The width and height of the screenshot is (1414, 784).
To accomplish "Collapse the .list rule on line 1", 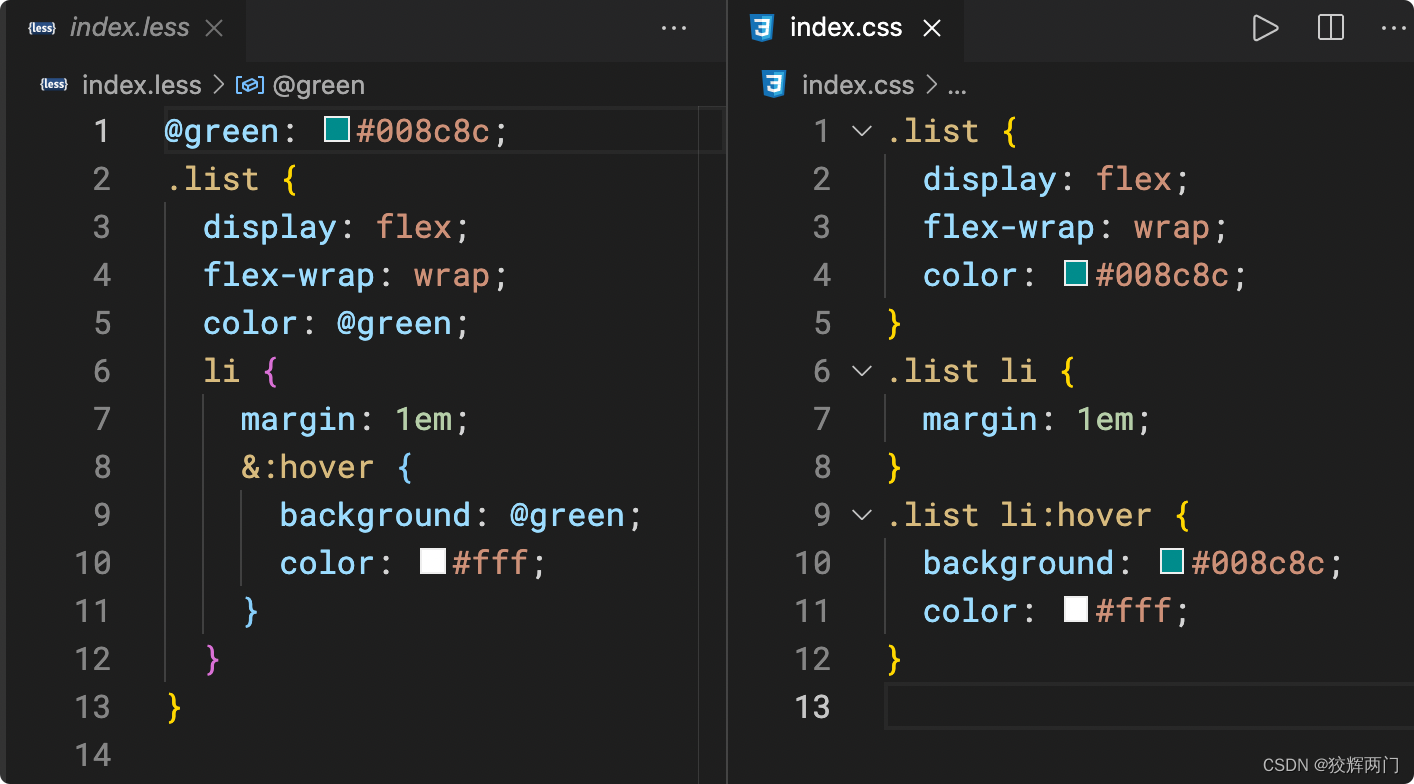I will tap(861, 130).
